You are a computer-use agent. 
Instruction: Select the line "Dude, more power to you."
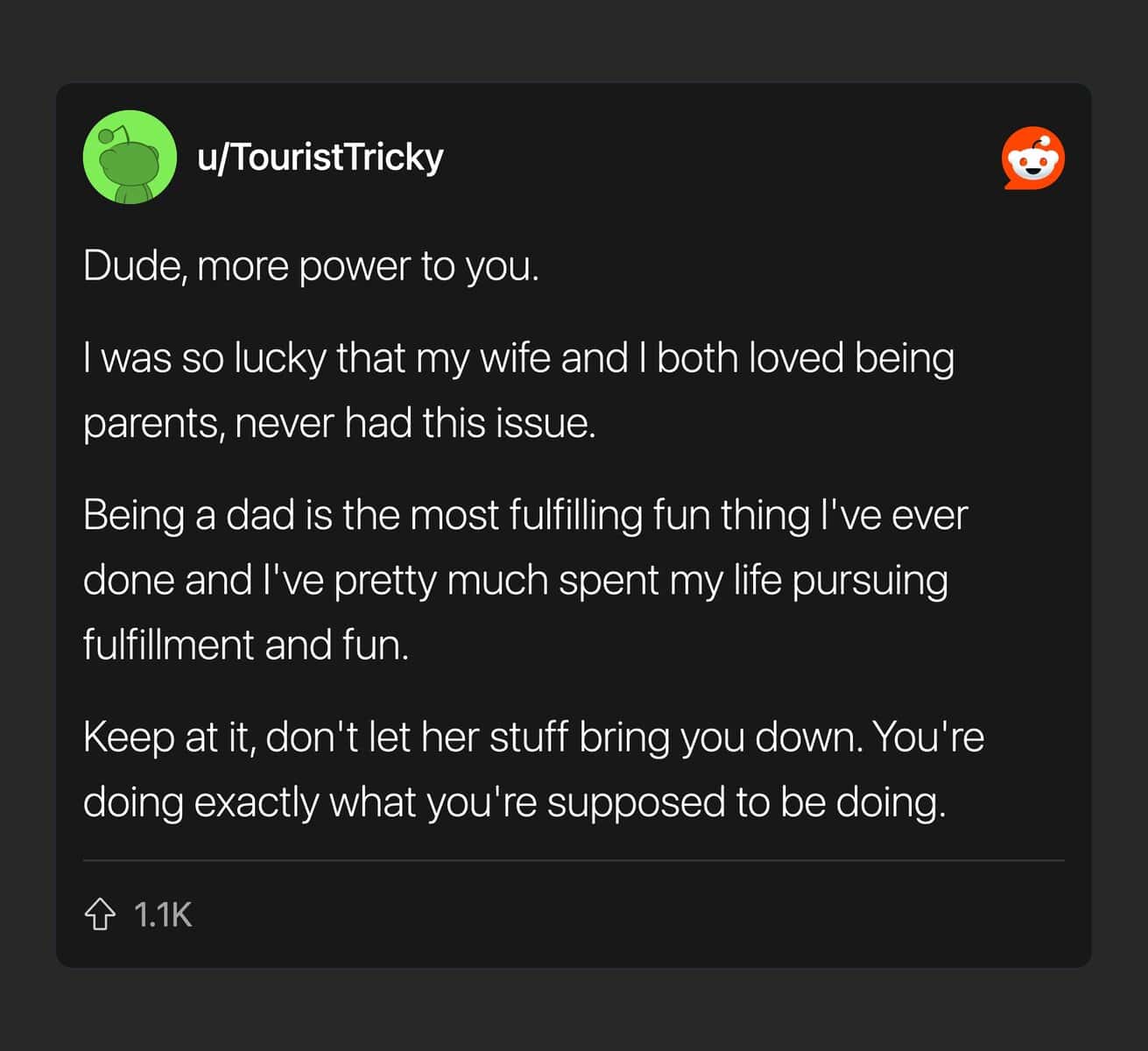point(311,266)
